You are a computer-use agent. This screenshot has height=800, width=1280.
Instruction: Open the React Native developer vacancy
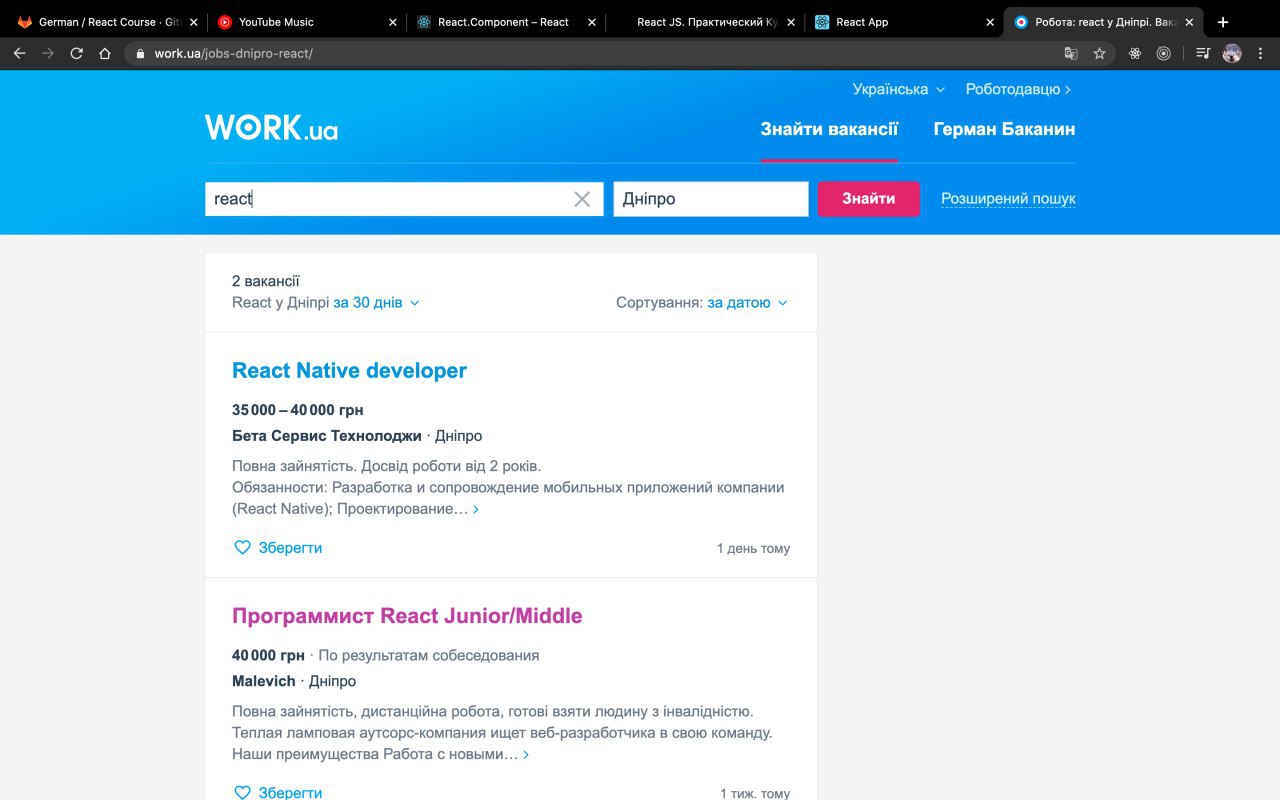[349, 370]
